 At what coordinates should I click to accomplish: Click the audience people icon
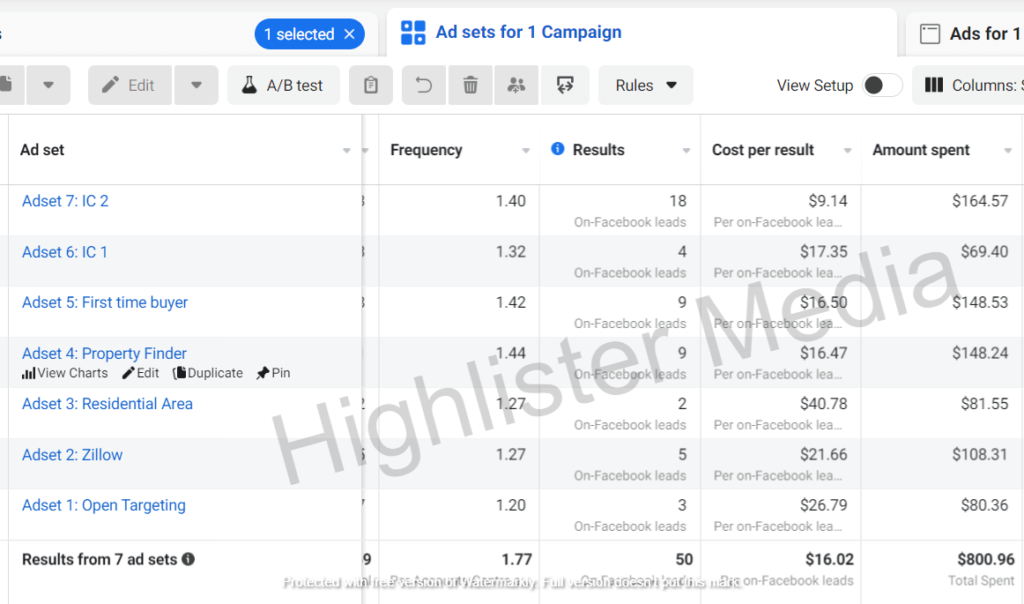(x=517, y=86)
